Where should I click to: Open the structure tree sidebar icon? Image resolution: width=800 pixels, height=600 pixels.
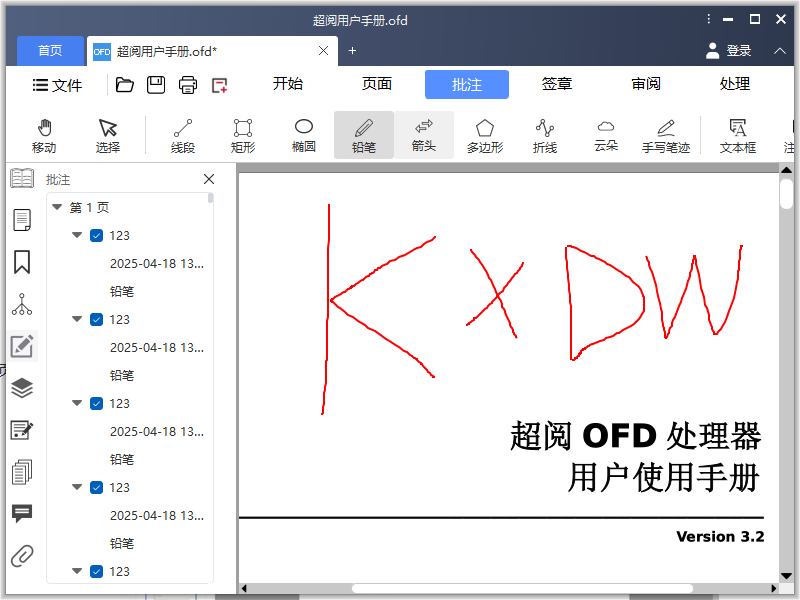(x=22, y=304)
